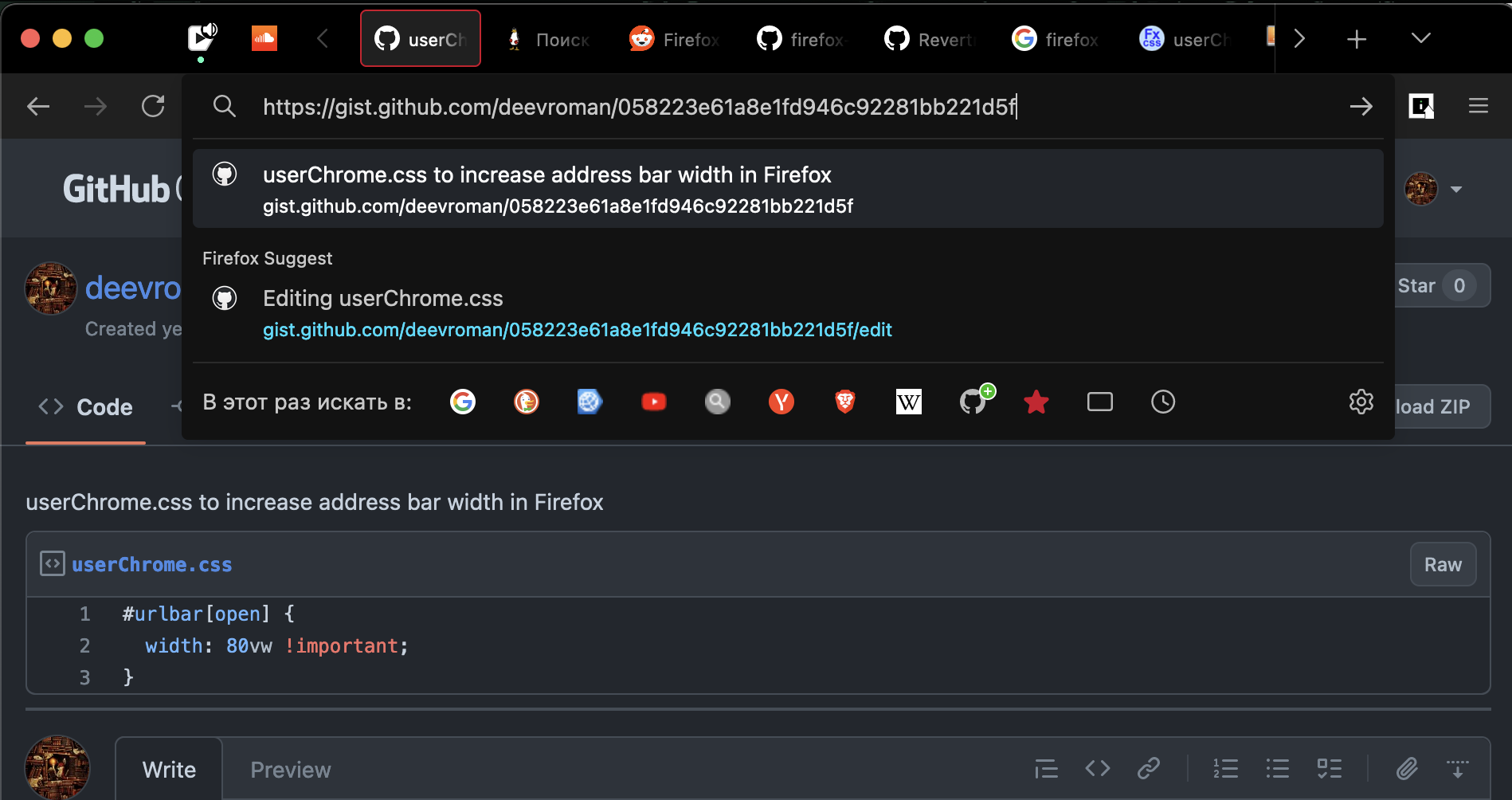Insert code formatting in comment
Viewport: 1512px width, 800px height.
tap(1098, 768)
